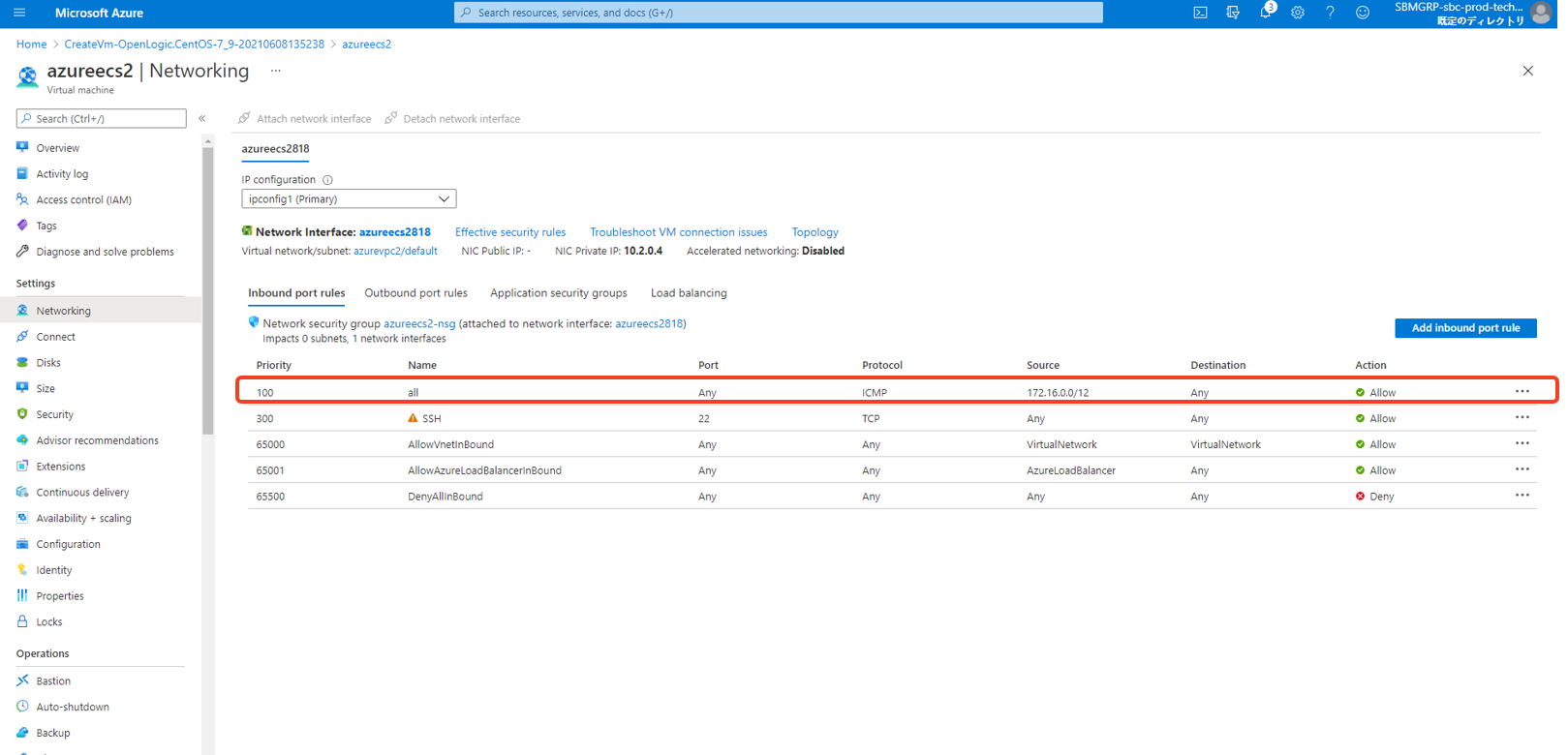This screenshot has width=1568, height=755.
Task: Open more options ellipsis next to Networking title
Action: [x=275, y=71]
